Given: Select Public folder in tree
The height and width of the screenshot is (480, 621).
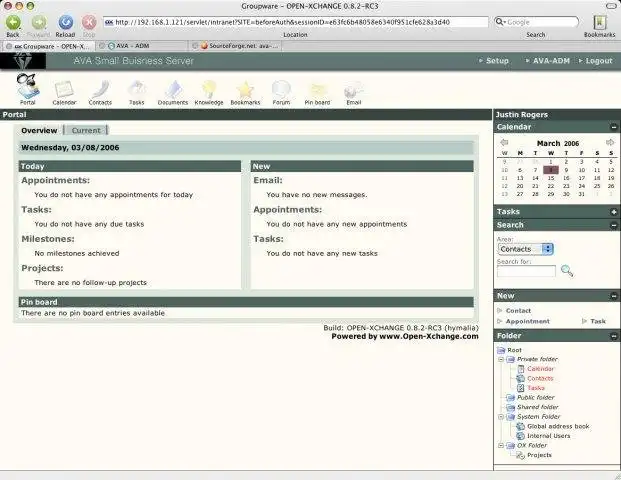Looking at the screenshot, I should tap(535, 398).
